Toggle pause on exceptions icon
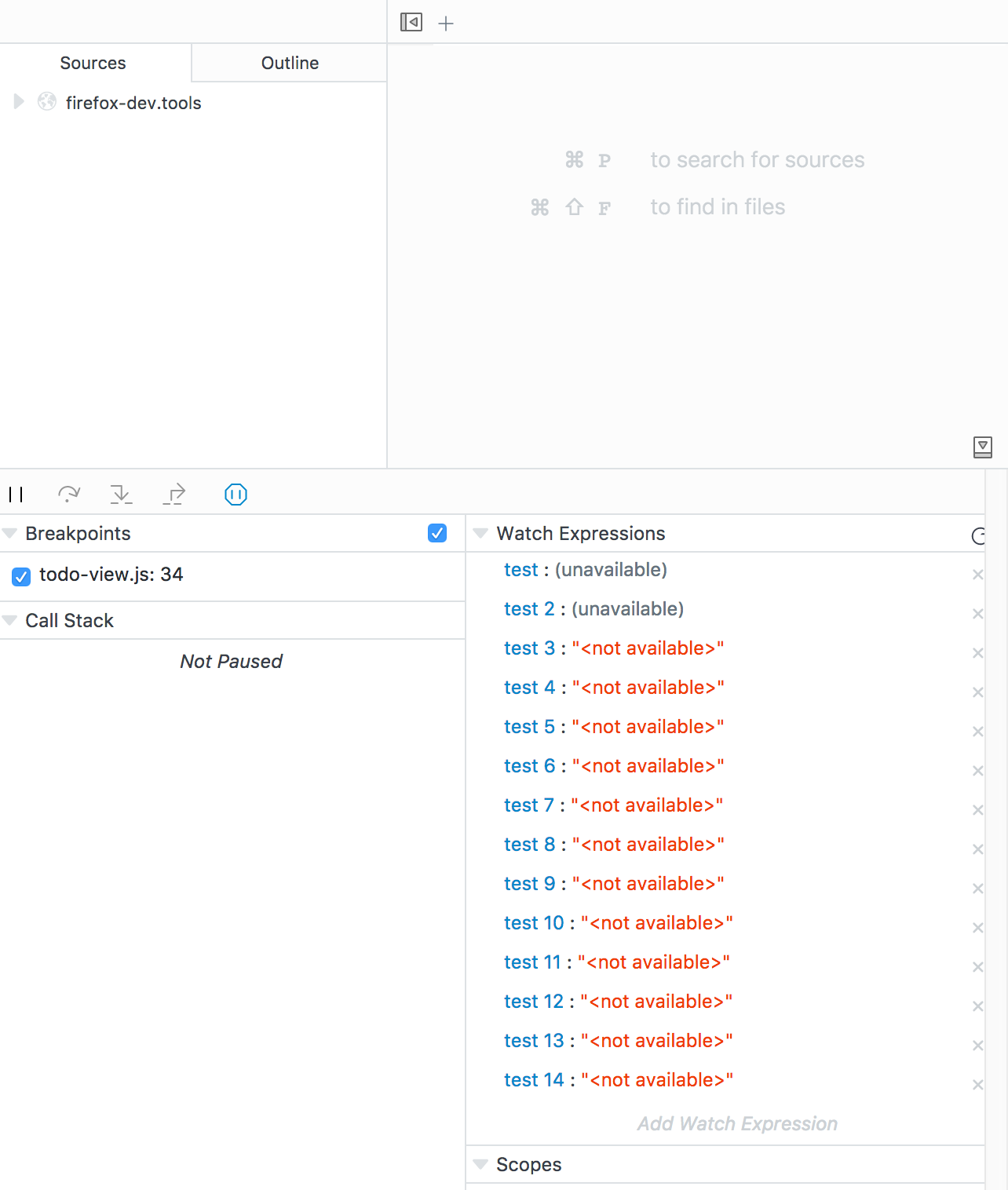This screenshot has width=1008, height=1190. (x=236, y=494)
